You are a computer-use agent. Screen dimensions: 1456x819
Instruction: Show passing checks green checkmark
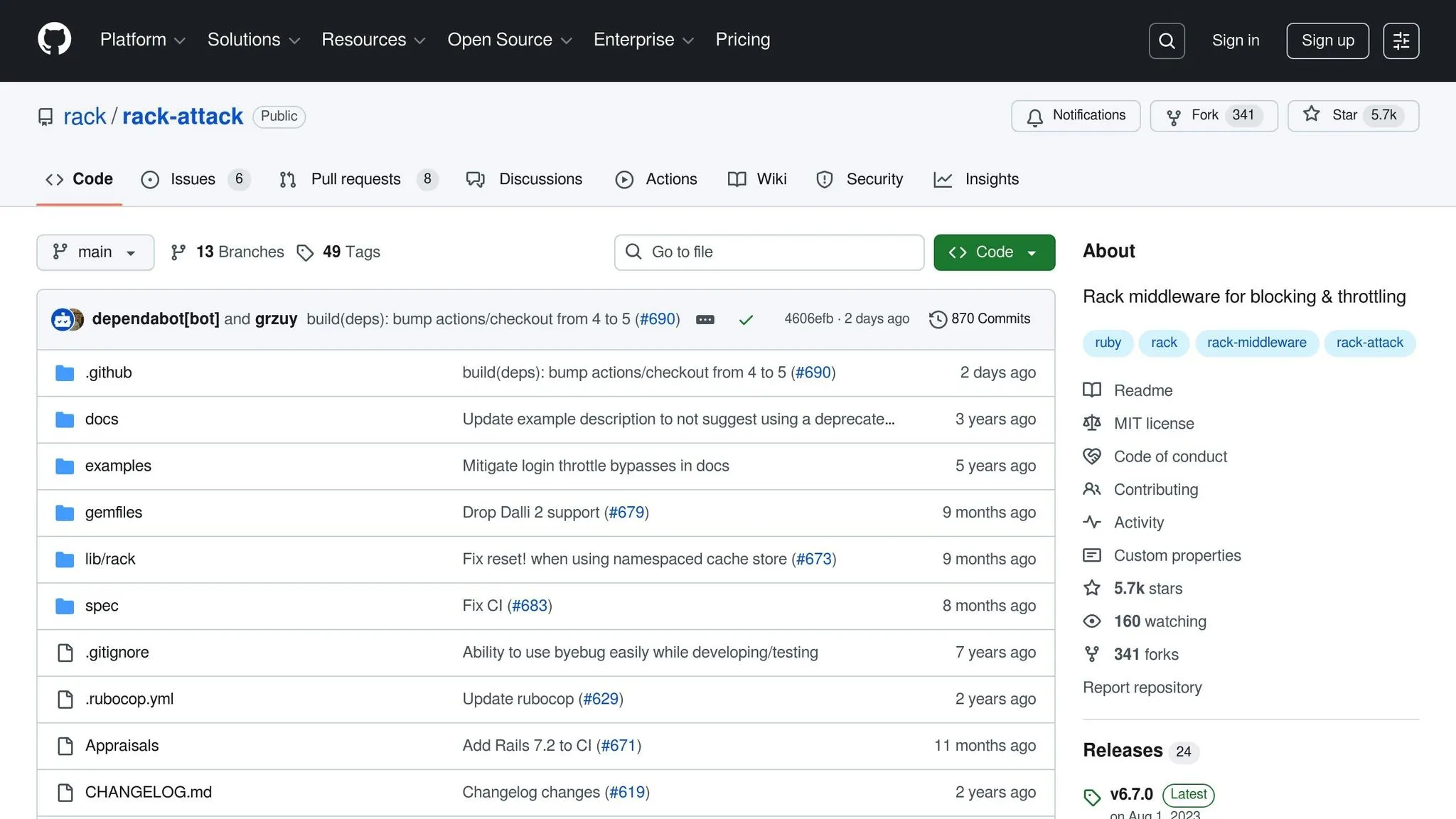(746, 320)
